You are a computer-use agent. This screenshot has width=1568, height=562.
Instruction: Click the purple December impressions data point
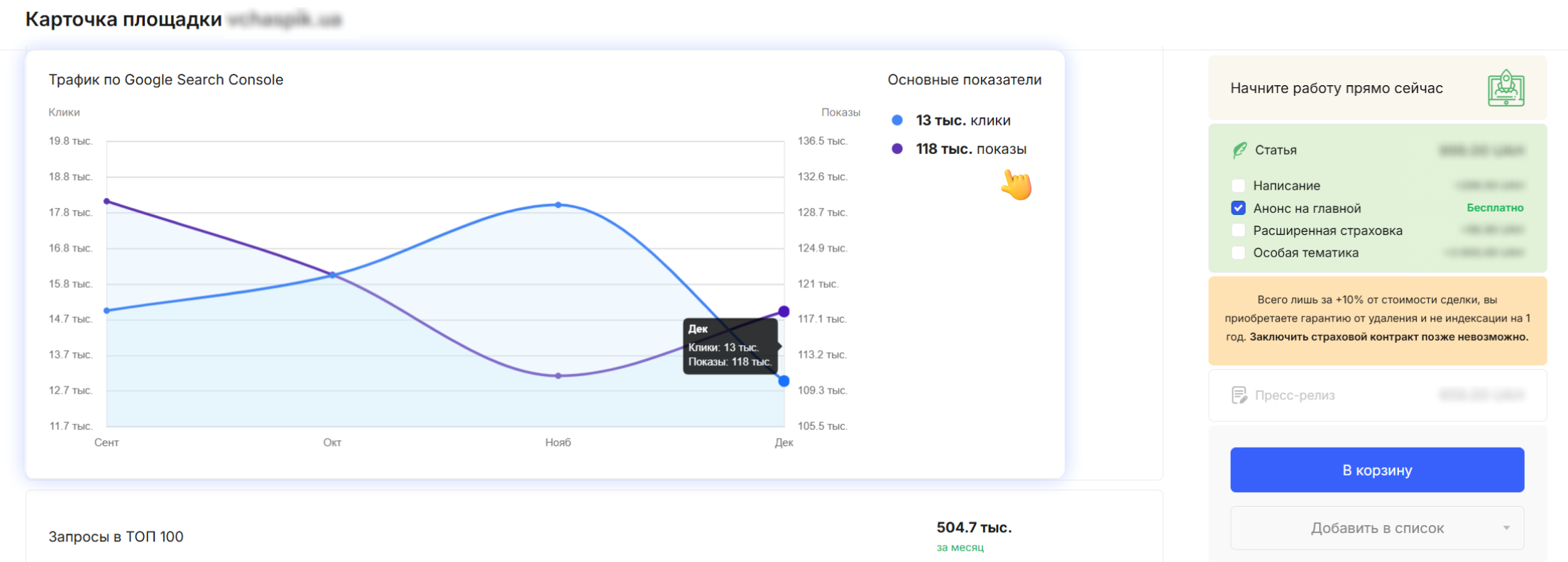(784, 312)
